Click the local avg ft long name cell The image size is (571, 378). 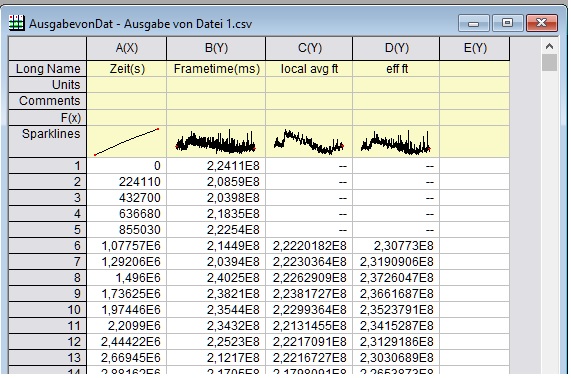pyautogui.click(x=309, y=68)
